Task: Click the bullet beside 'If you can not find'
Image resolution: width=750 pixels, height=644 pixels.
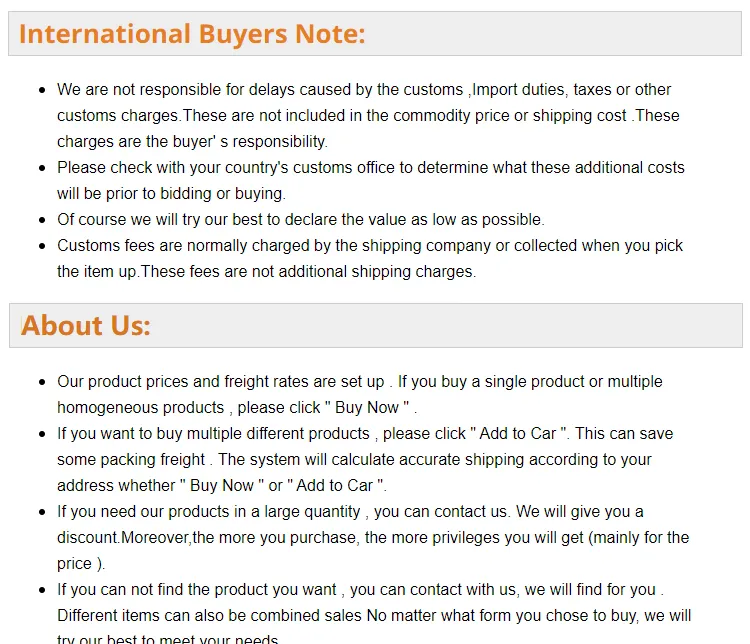Action: pos(43,590)
